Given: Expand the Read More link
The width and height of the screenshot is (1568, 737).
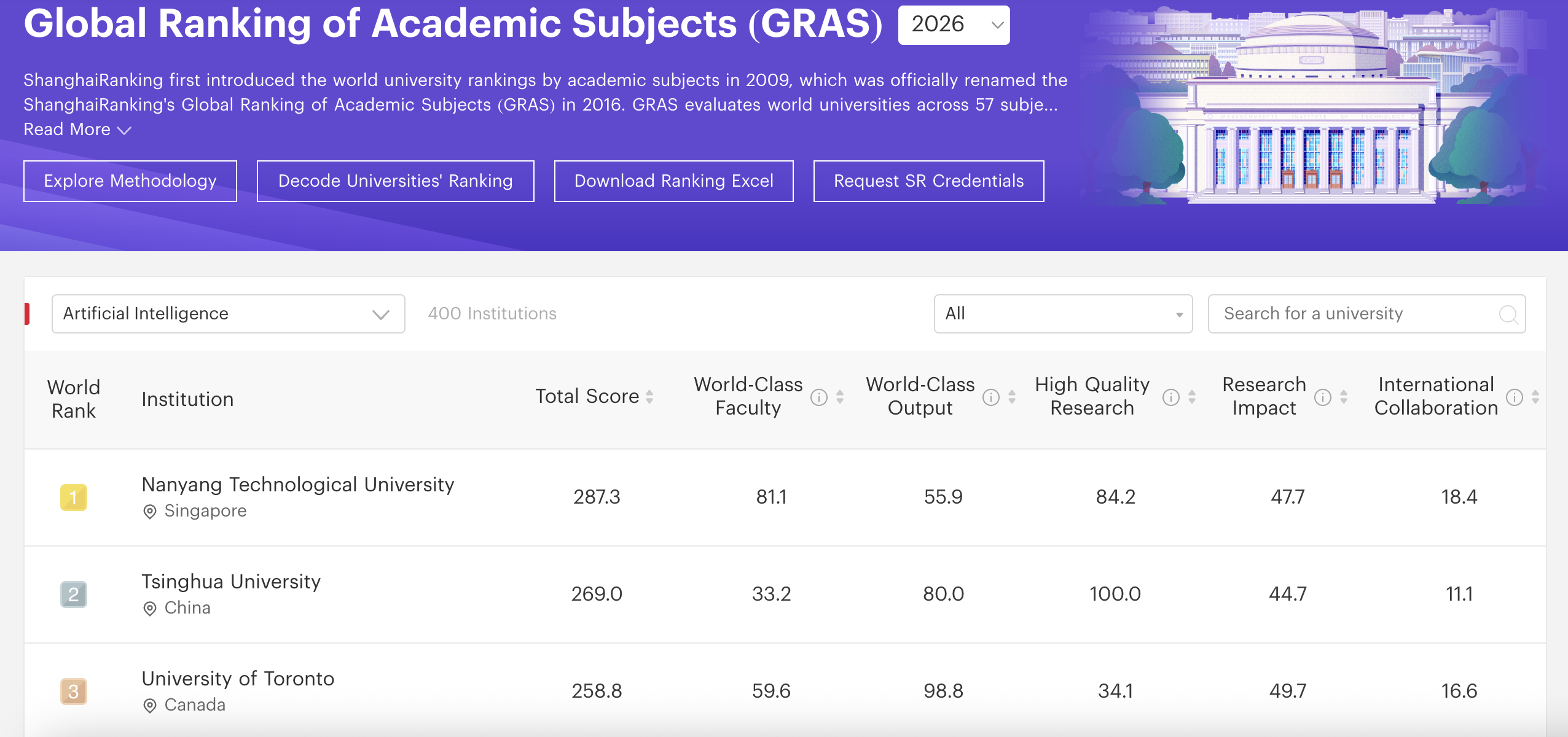Looking at the screenshot, I should (77, 130).
